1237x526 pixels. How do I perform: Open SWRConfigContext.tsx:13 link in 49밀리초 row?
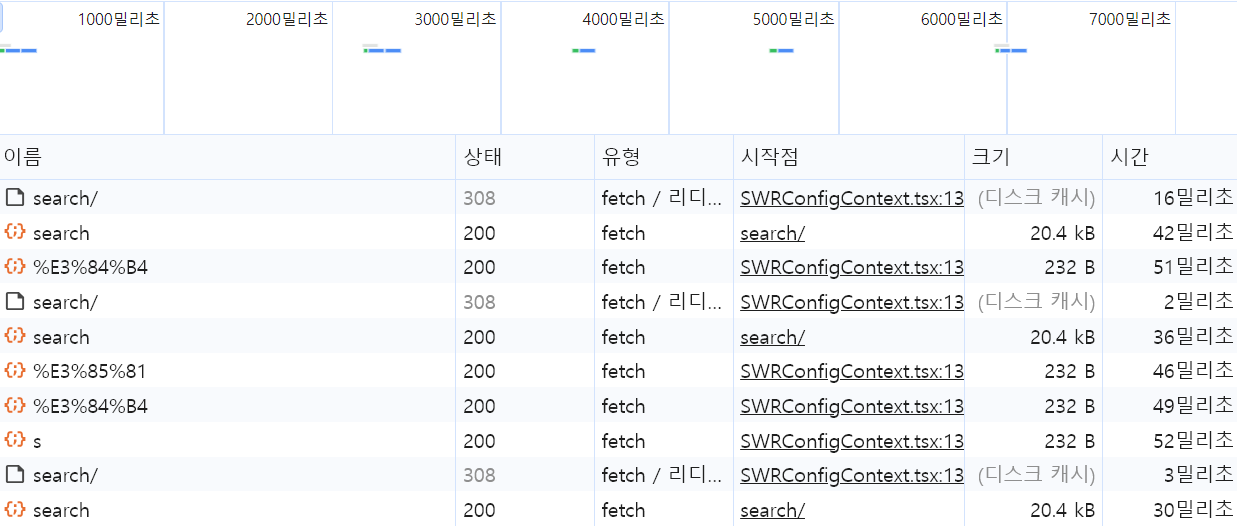point(852,406)
